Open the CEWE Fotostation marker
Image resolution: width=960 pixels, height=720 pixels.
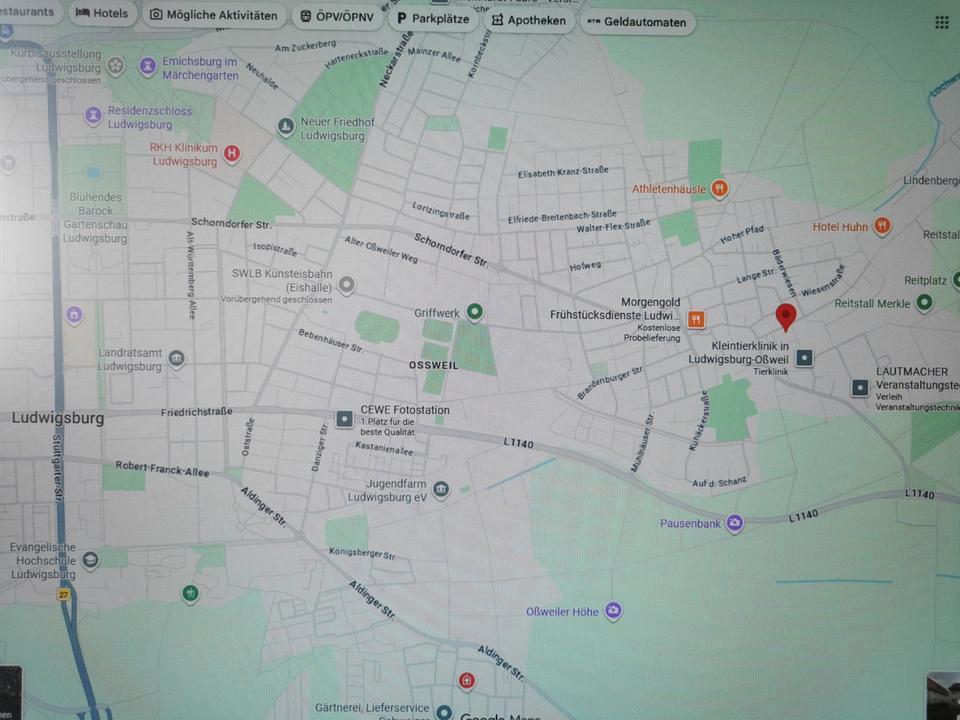tap(345, 418)
